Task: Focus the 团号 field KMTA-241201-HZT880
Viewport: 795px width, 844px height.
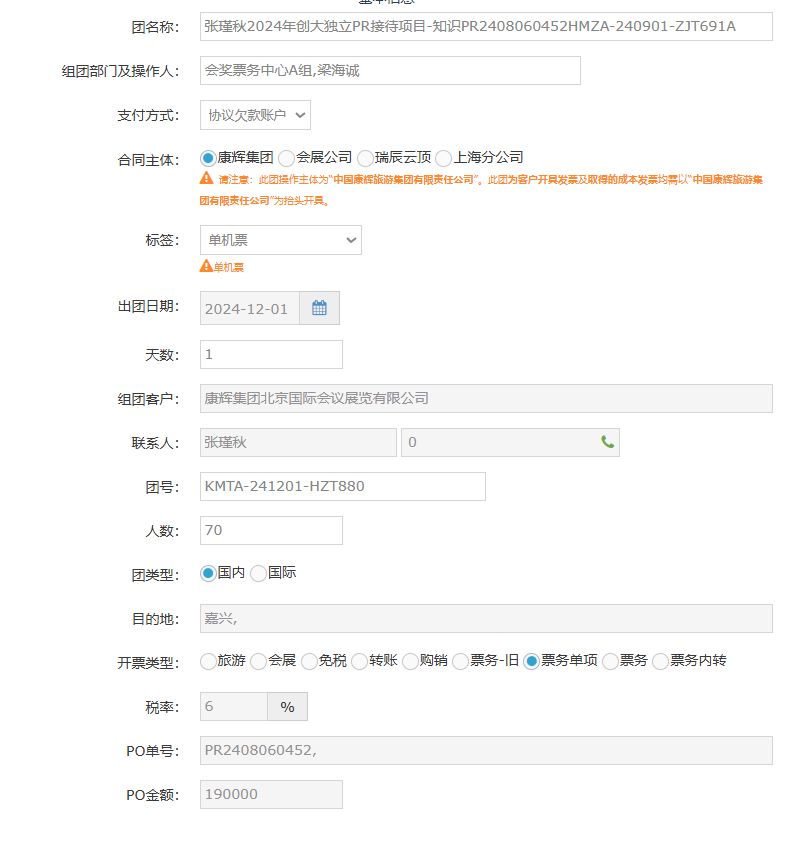Action: click(342, 486)
